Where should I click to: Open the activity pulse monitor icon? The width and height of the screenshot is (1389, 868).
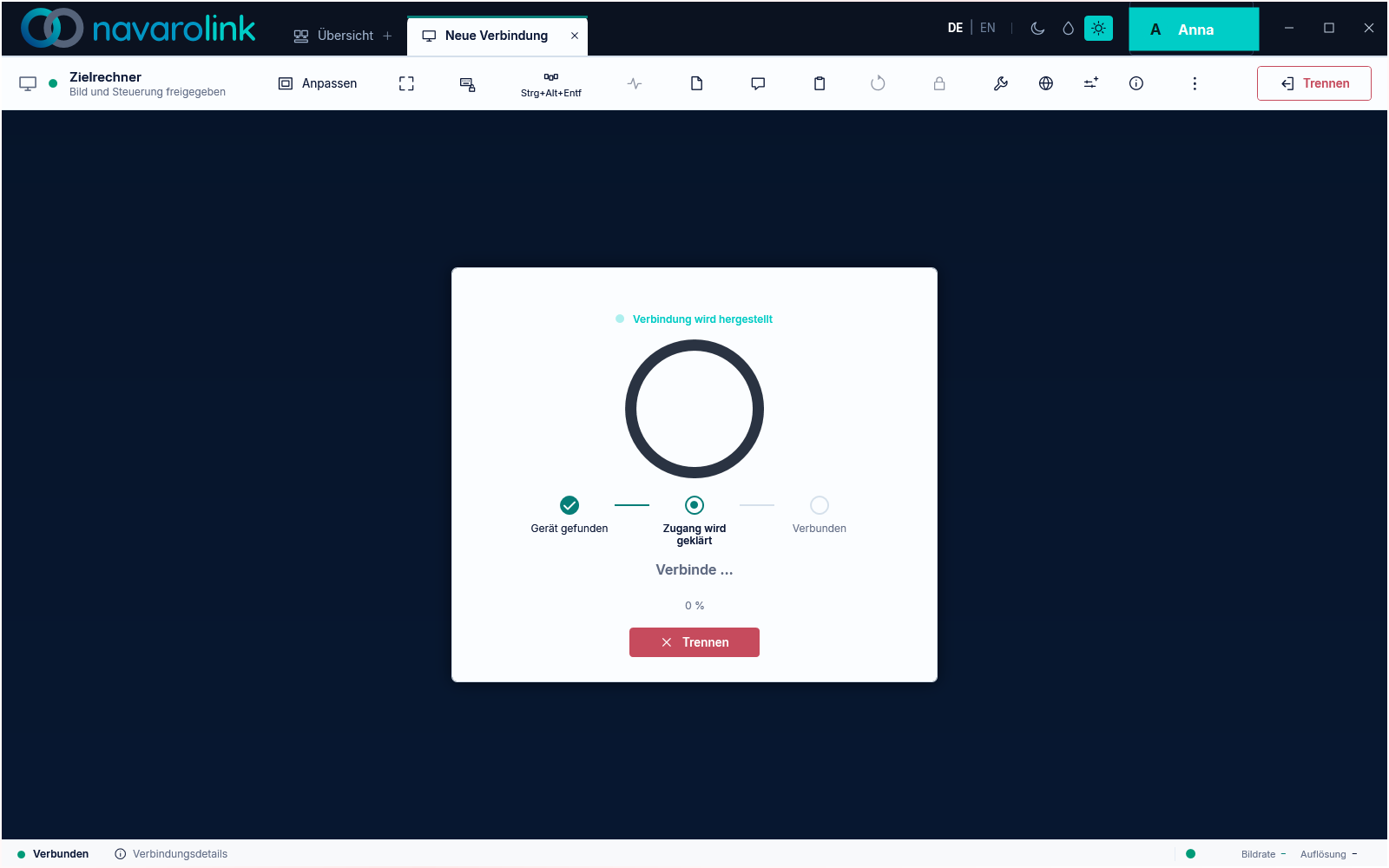pyautogui.click(x=635, y=83)
